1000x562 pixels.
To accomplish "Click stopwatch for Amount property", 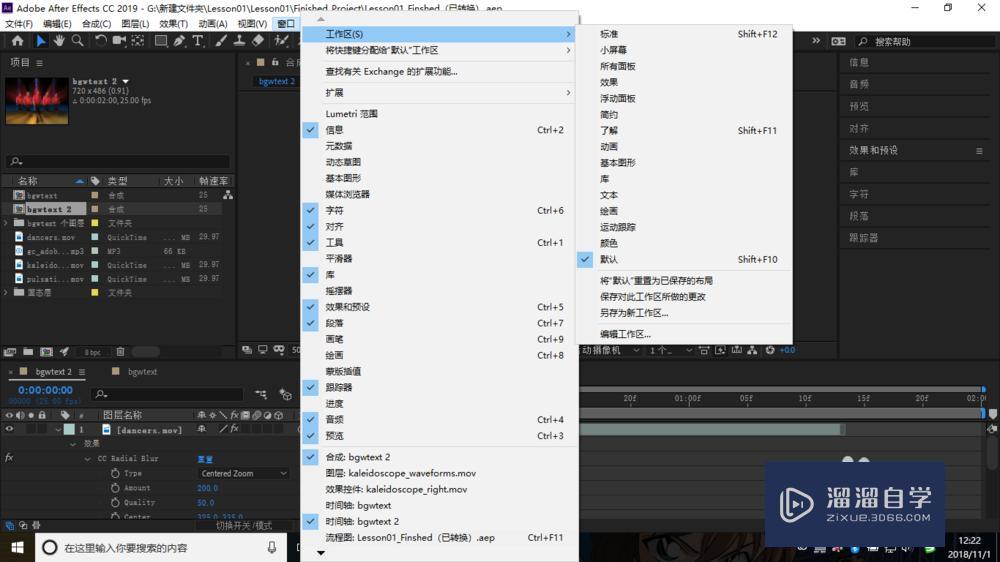I will (115, 487).
